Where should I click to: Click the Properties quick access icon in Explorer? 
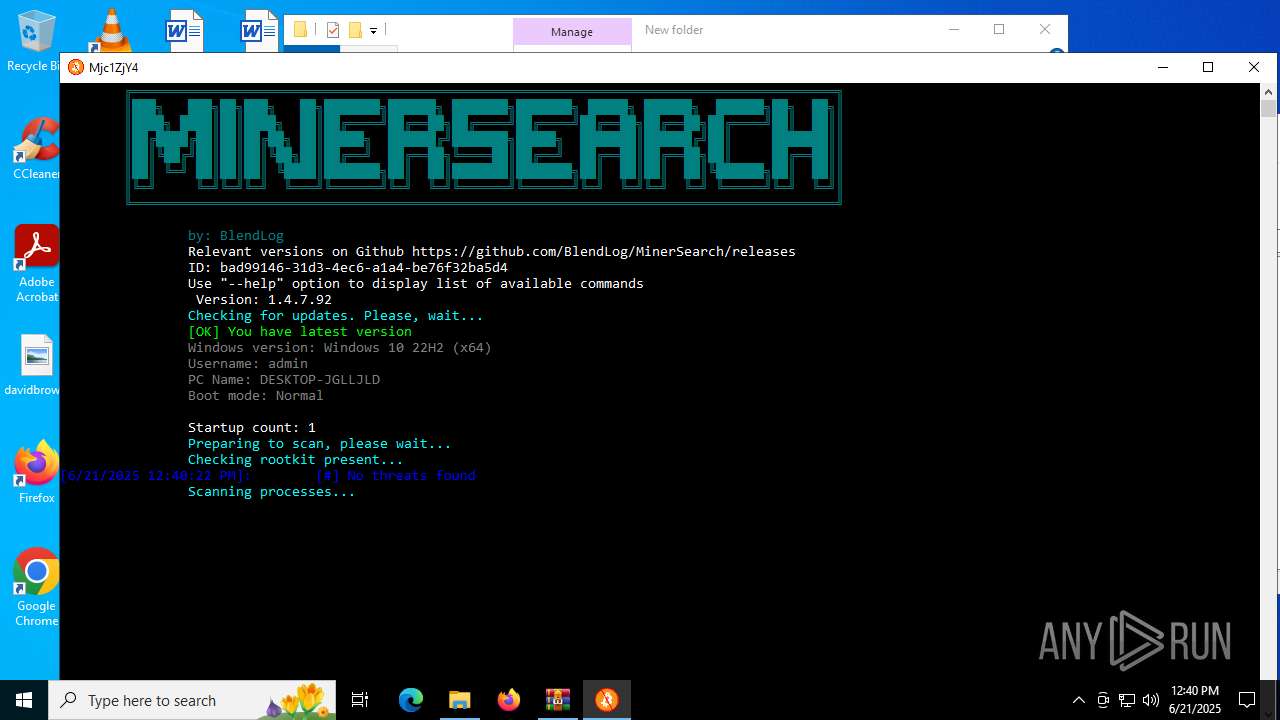[333, 30]
